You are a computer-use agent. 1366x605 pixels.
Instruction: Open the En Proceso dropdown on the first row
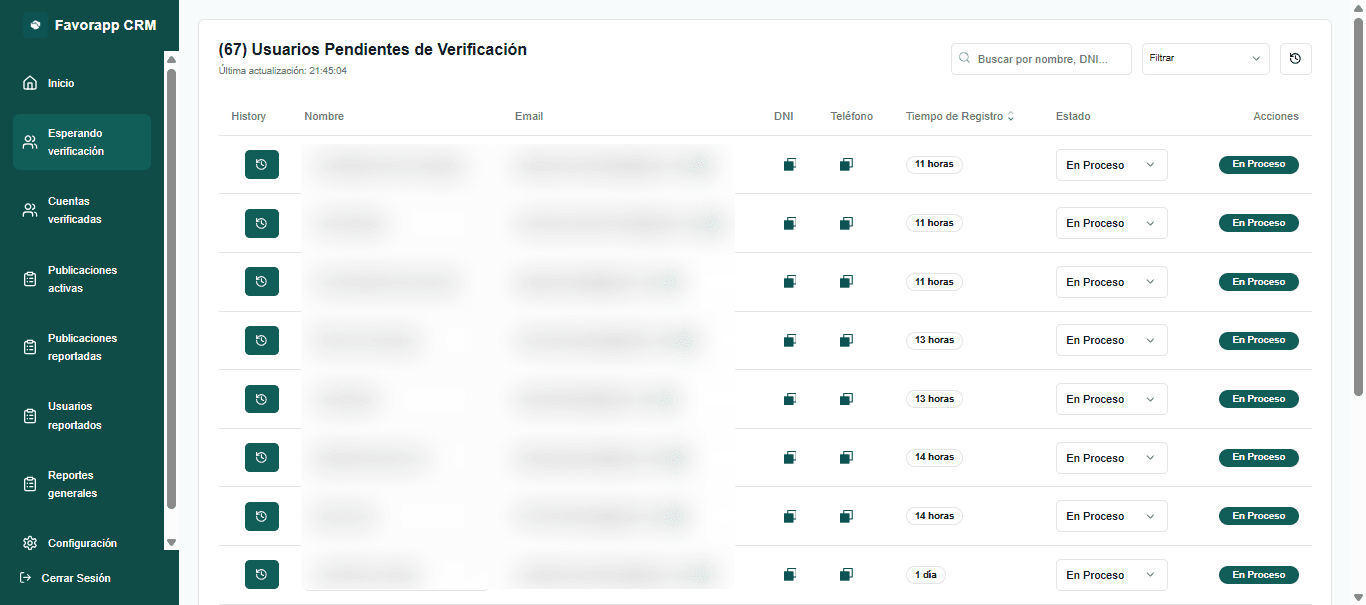[1111, 164]
